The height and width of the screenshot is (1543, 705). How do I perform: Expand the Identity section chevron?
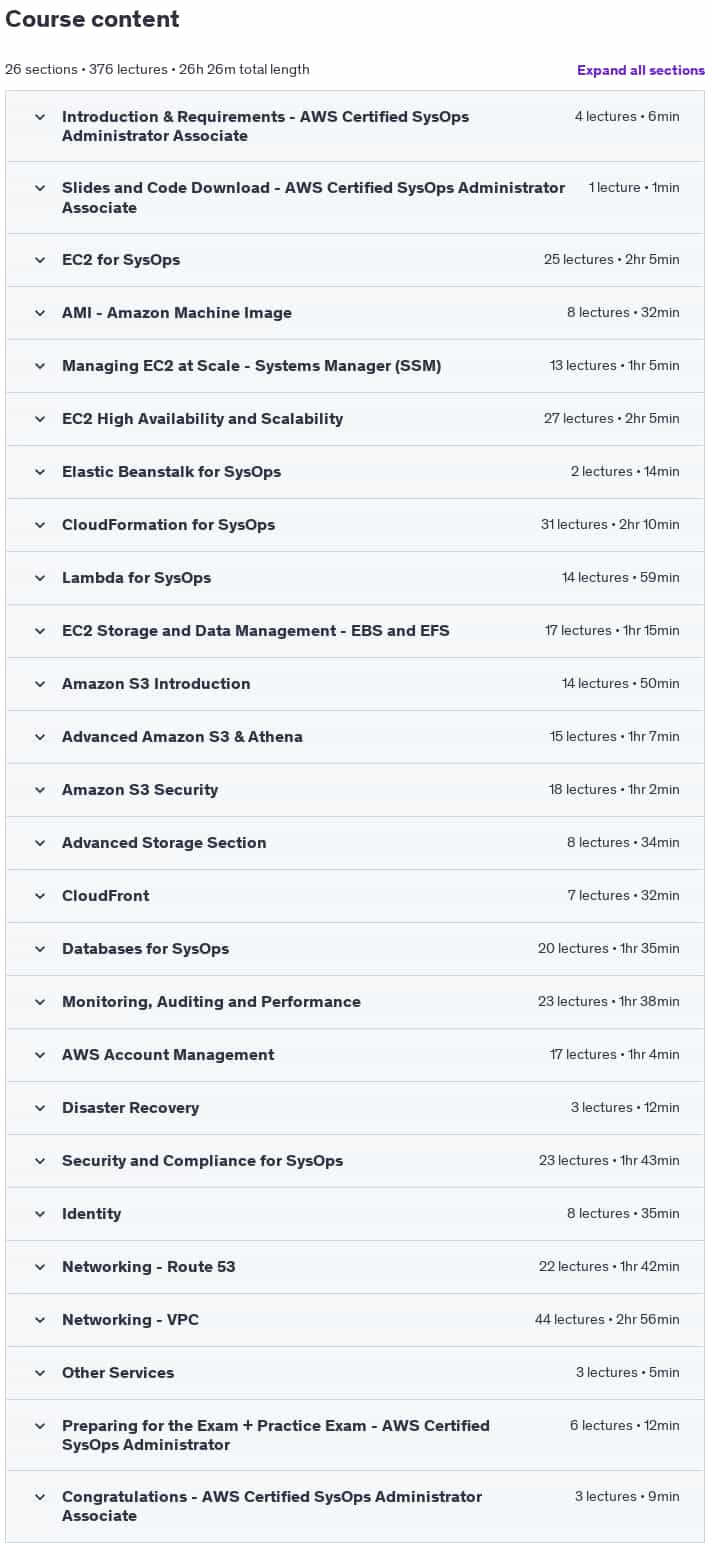point(40,1214)
